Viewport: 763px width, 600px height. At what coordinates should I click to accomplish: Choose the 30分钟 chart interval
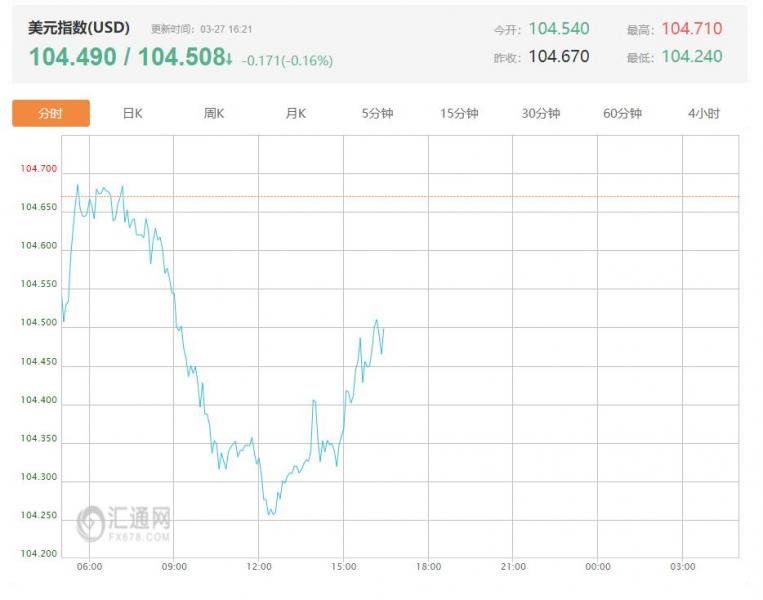pyautogui.click(x=541, y=114)
